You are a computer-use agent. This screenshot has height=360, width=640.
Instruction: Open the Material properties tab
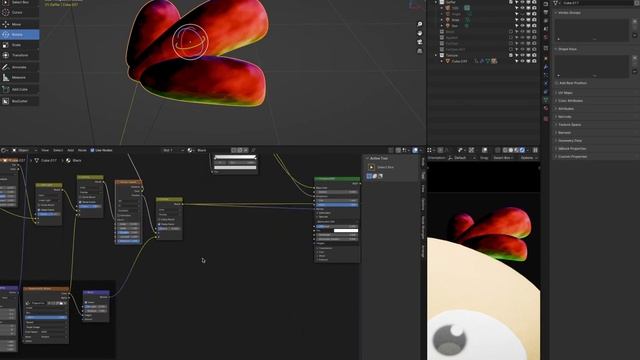point(546,108)
